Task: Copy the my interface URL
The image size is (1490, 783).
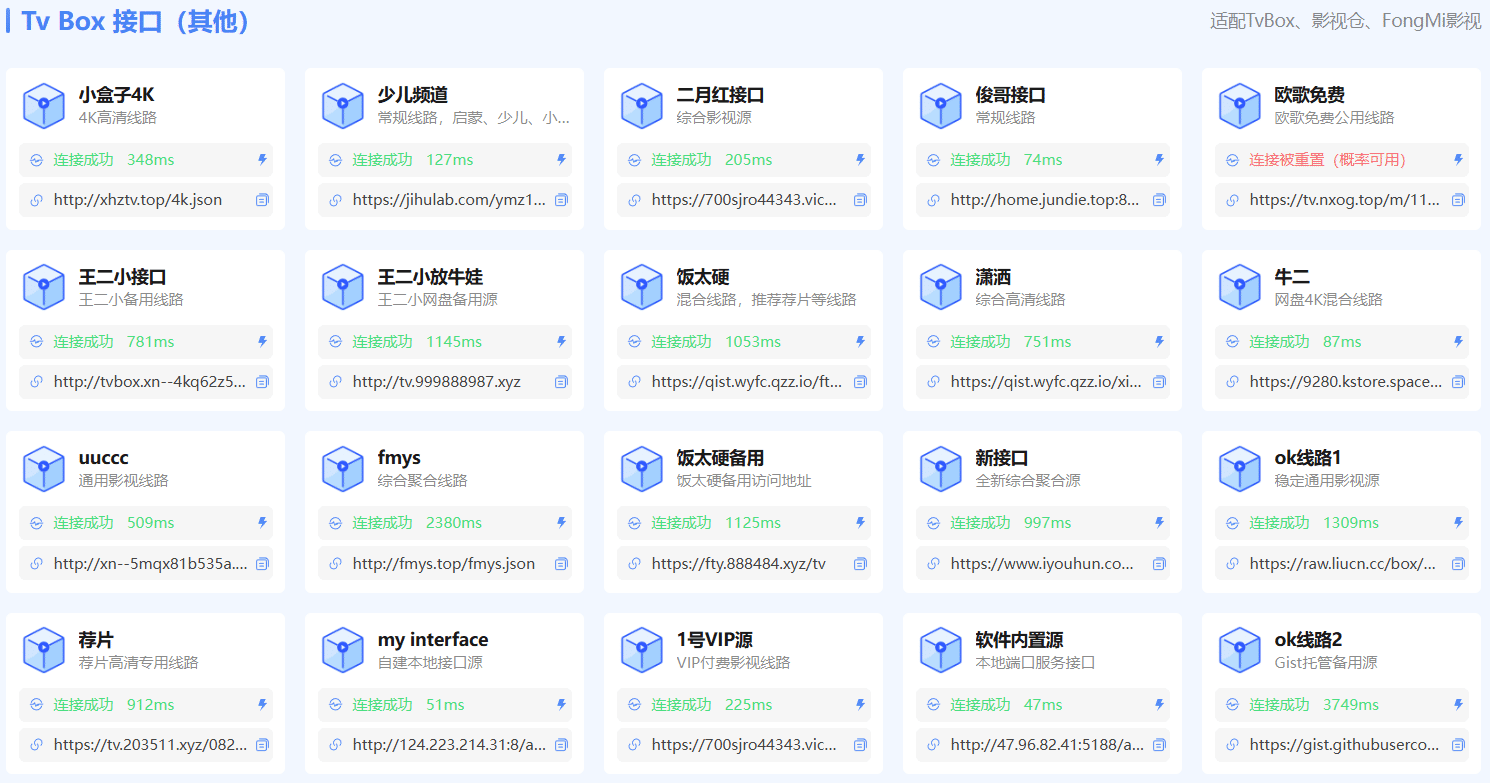Action: (x=561, y=745)
